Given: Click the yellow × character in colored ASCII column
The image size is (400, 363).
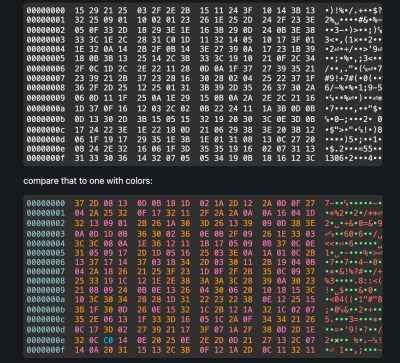Looking at the screenshot, I should tap(337, 340).
